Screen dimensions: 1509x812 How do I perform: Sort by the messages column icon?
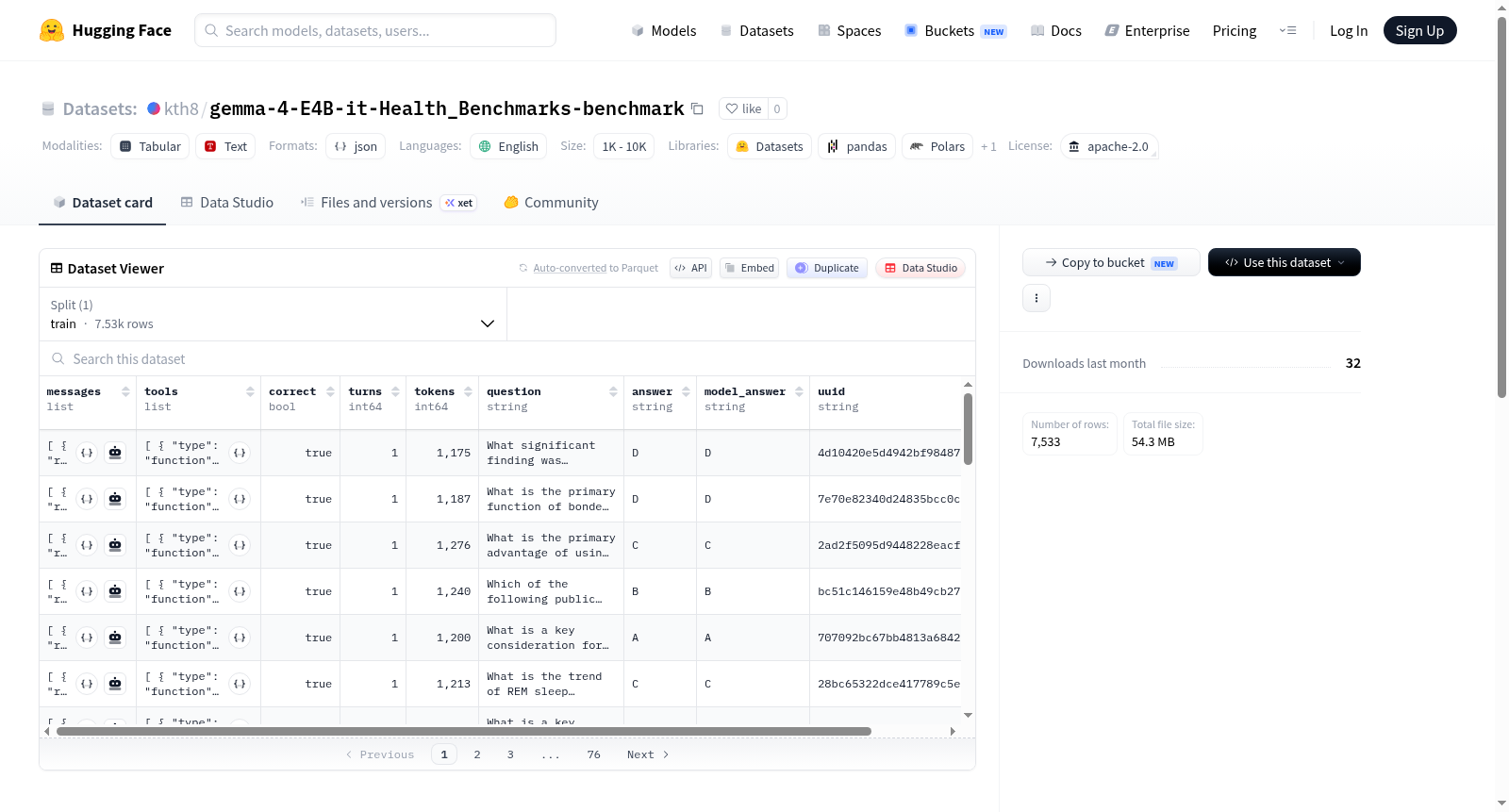(125, 391)
